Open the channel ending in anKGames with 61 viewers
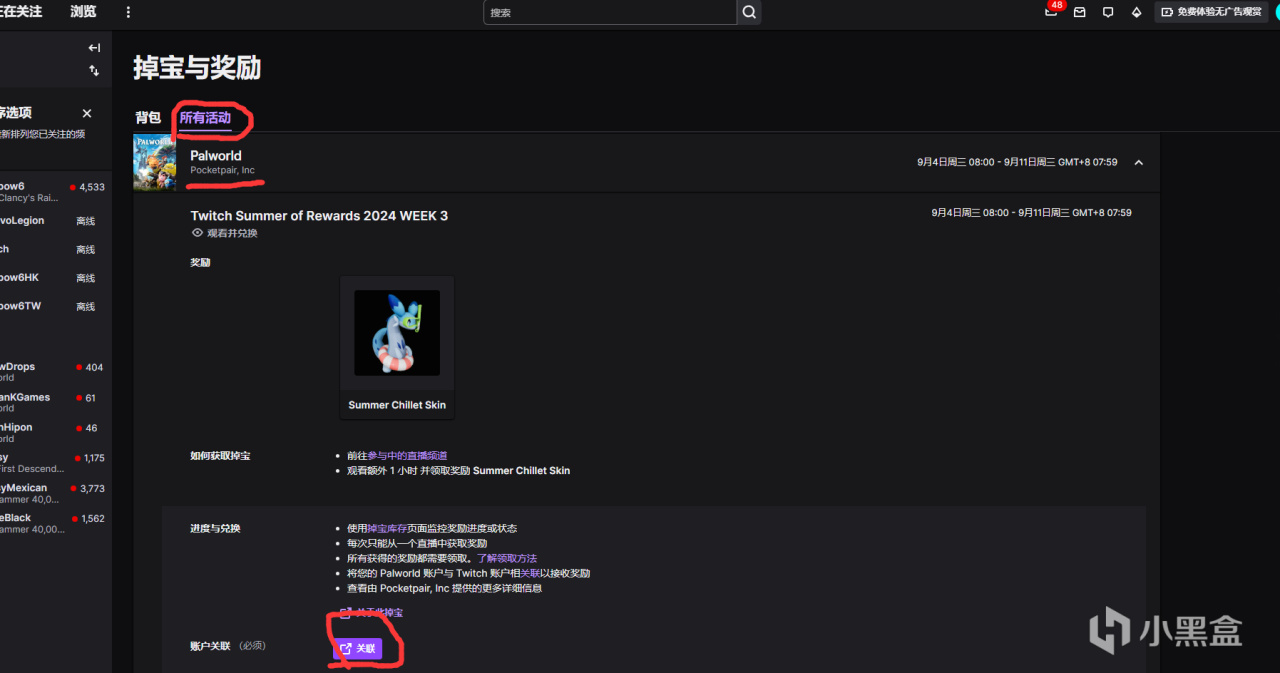The image size is (1280, 673). [52, 402]
